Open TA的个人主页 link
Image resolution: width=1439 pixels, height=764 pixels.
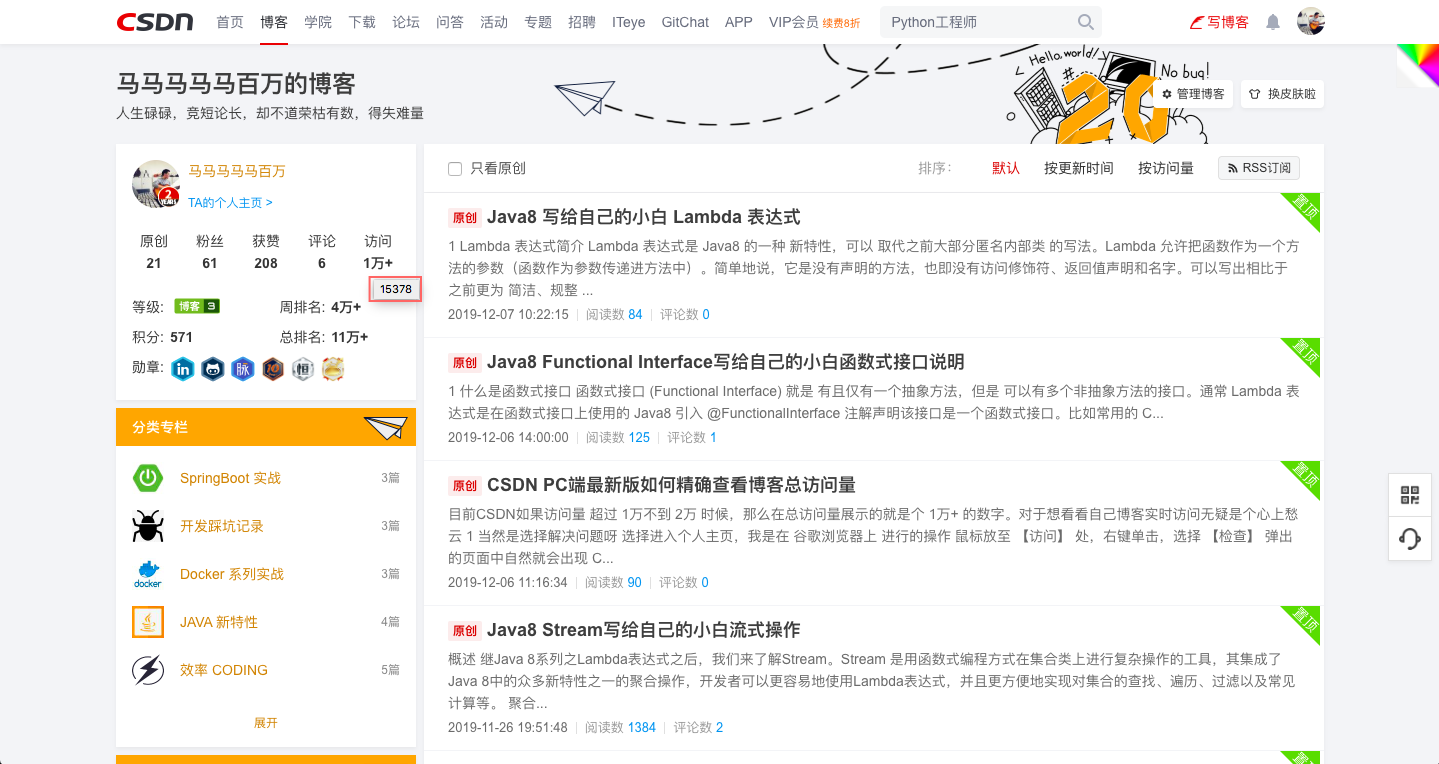coord(231,202)
